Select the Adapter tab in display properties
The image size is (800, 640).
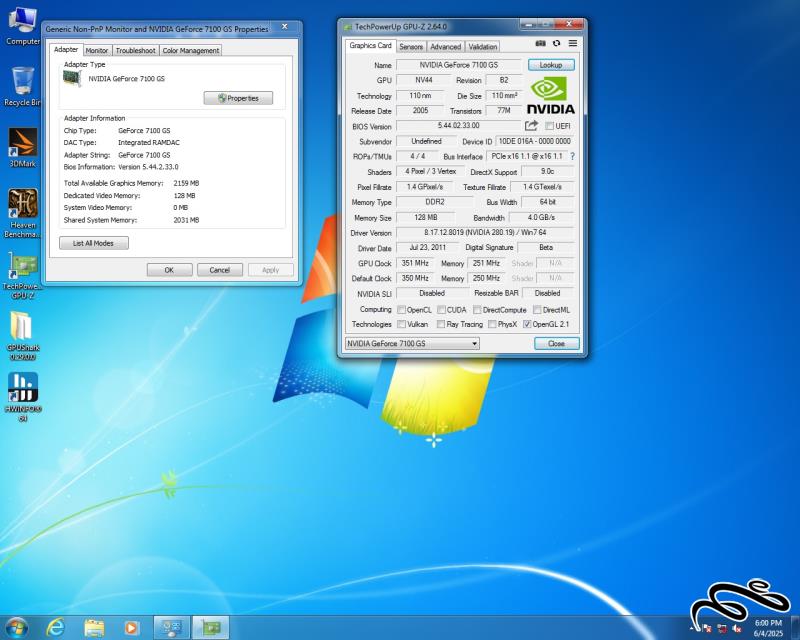66,50
